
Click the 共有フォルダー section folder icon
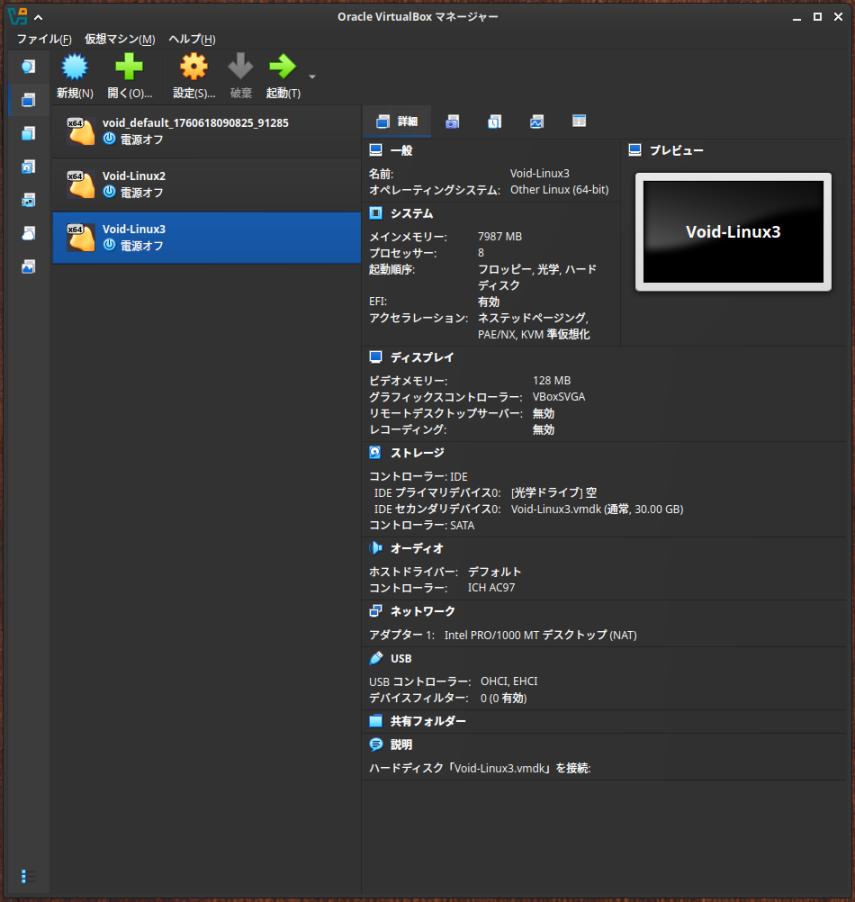coord(376,721)
